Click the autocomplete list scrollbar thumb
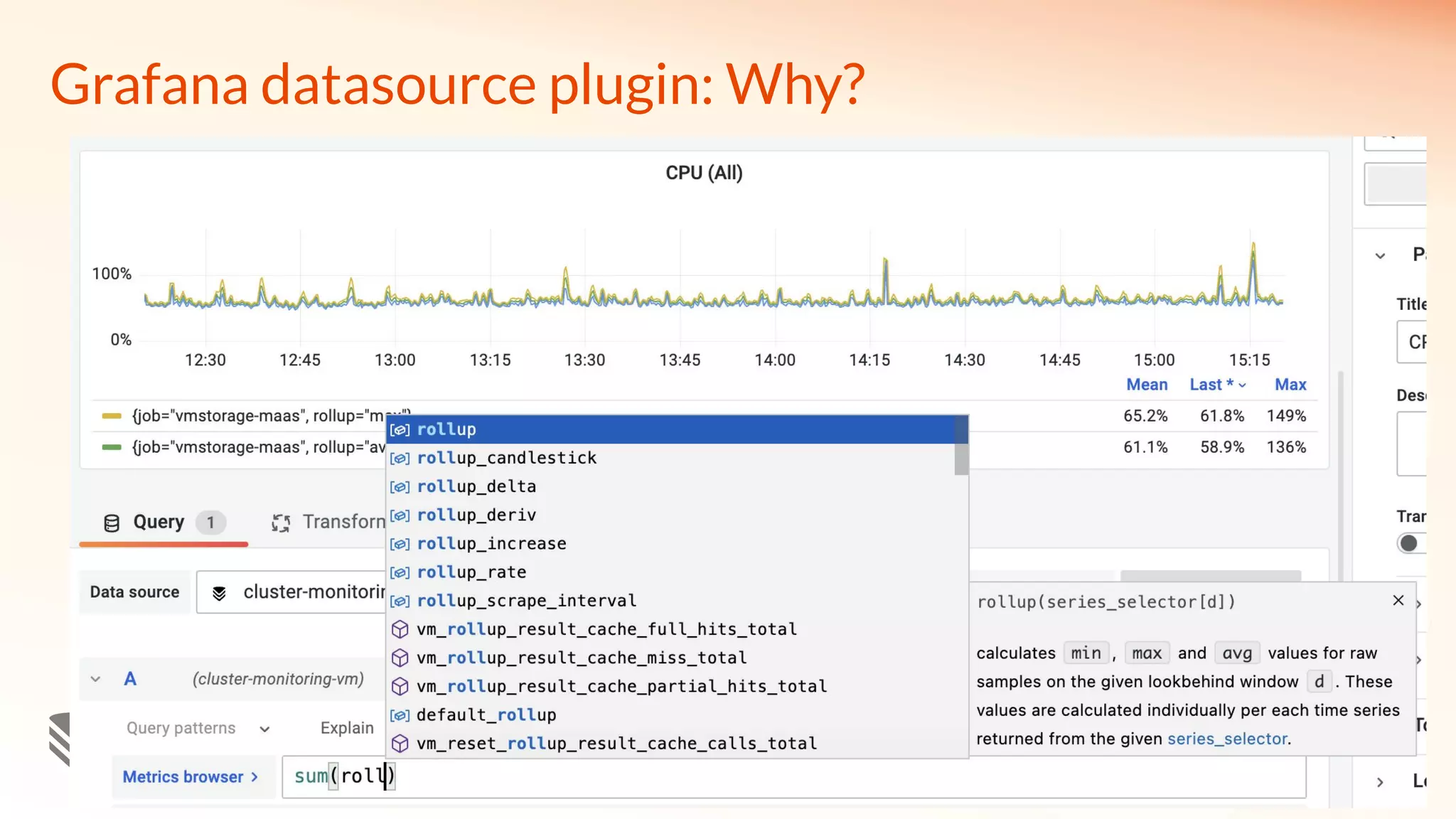1456x819 pixels. click(961, 445)
